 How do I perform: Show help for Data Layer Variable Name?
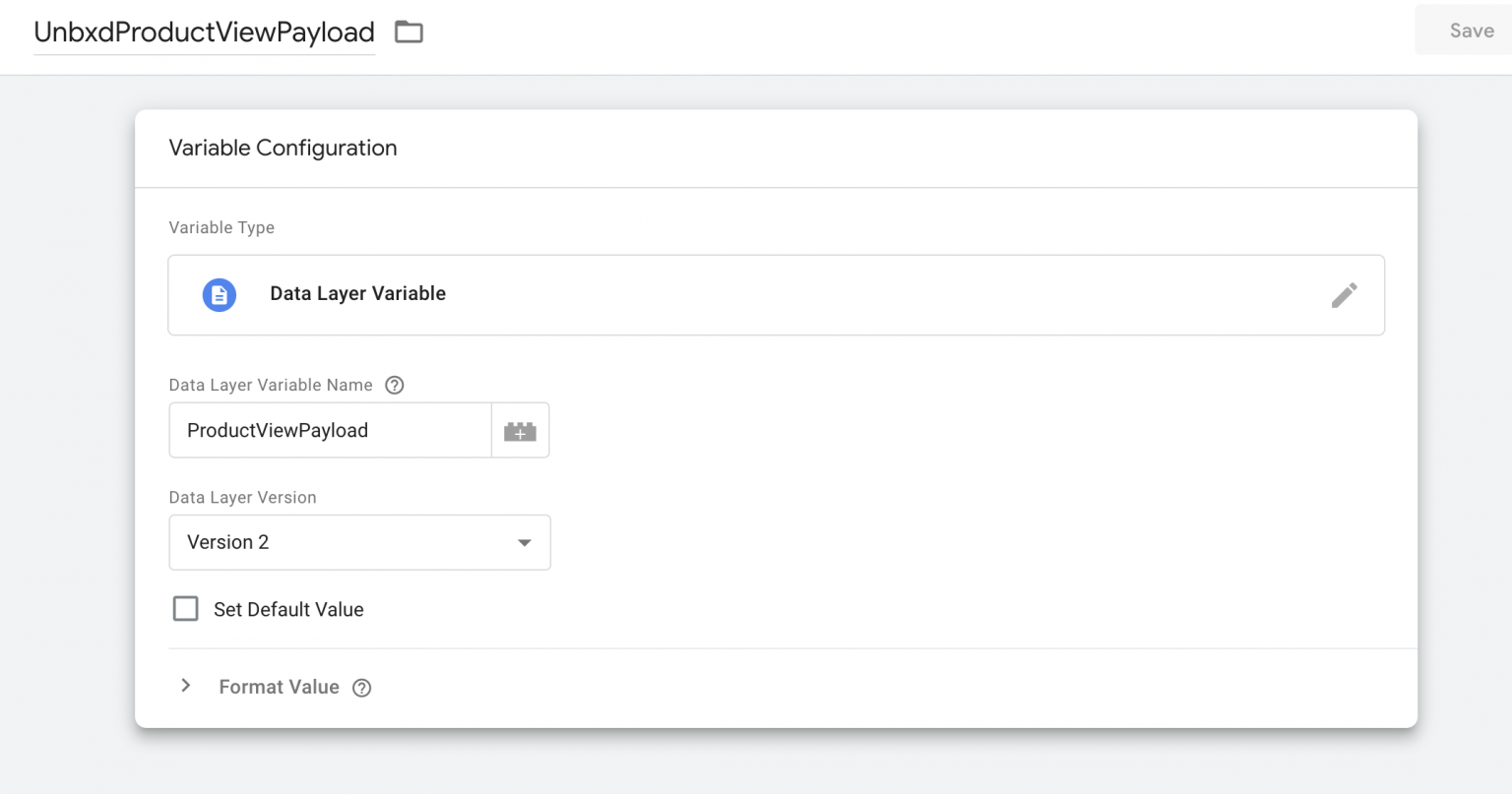pos(395,385)
